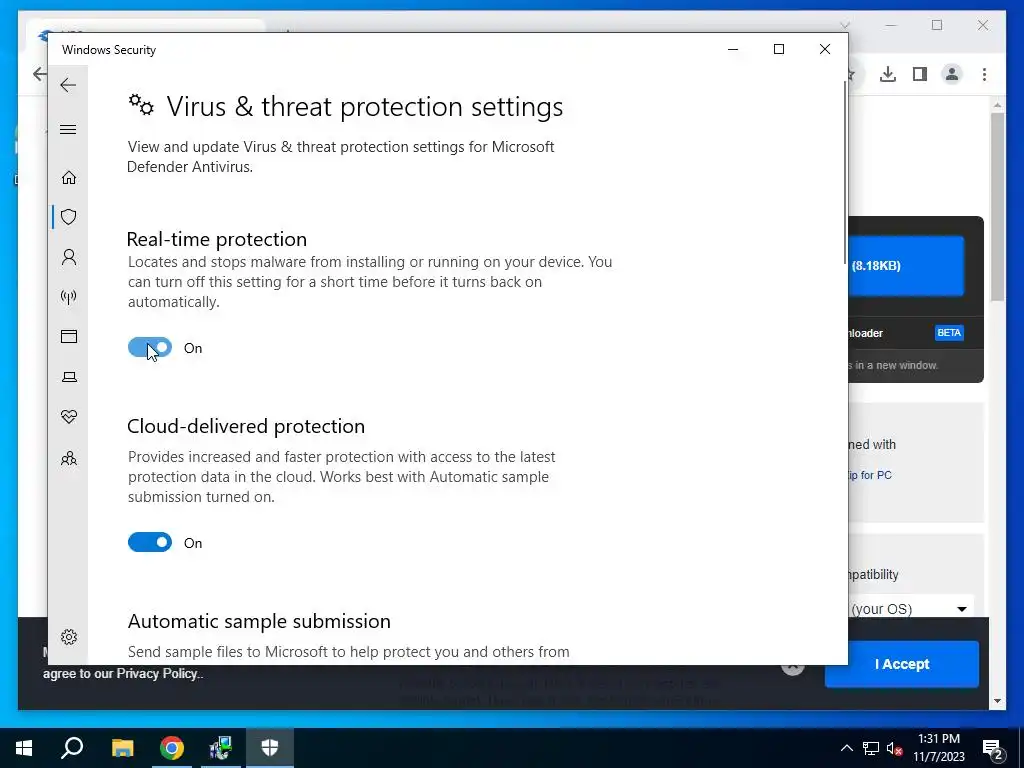Viewport: 1024px width, 768px height.
Task: Click the Automatic sample submission heading
Action: tap(259, 621)
